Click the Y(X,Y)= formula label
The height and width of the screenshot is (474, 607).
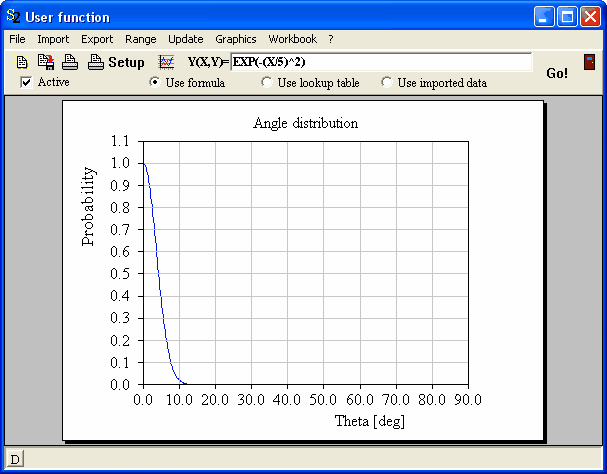click(208, 62)
